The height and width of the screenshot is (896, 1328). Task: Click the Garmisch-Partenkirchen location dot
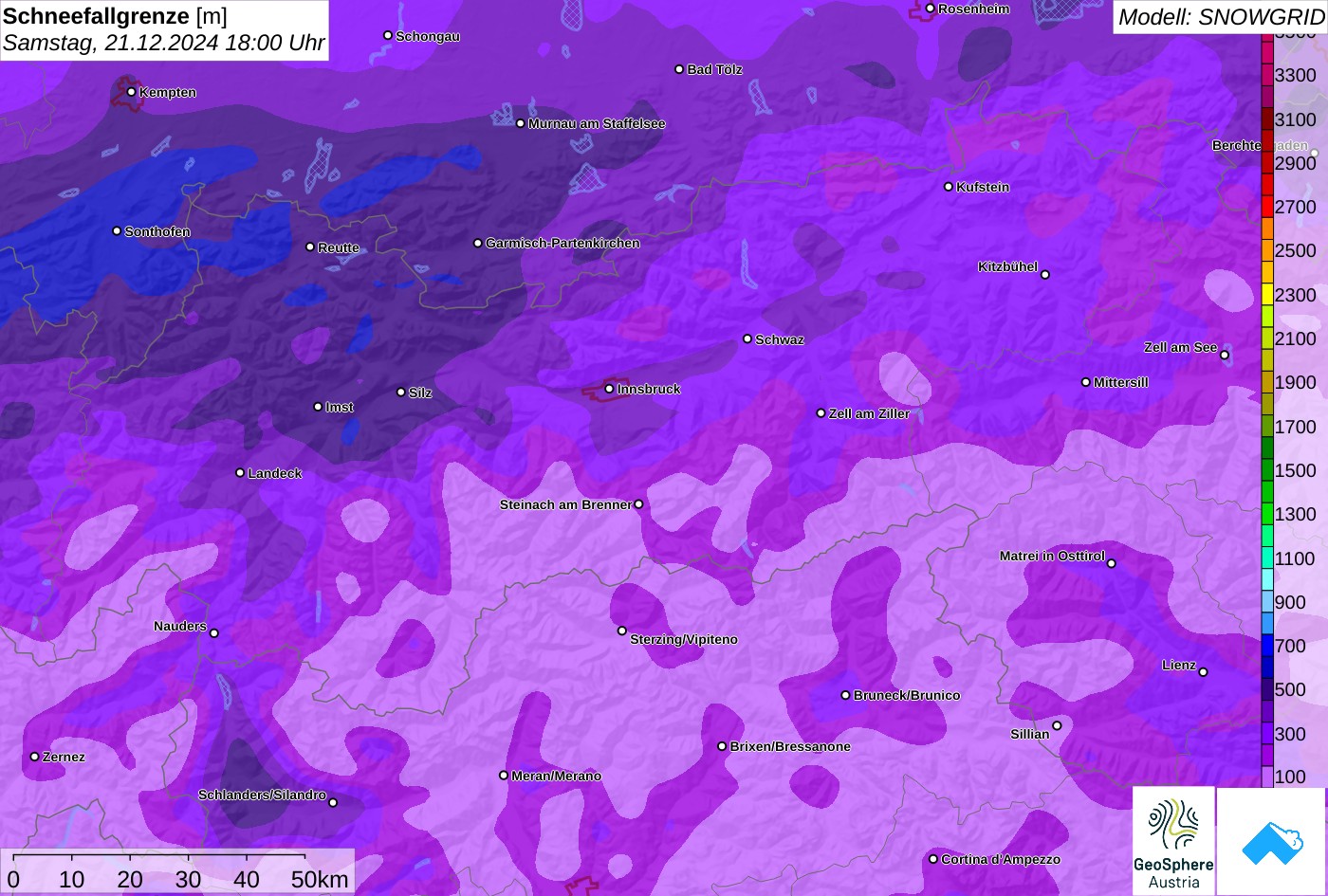pos(477,243)
